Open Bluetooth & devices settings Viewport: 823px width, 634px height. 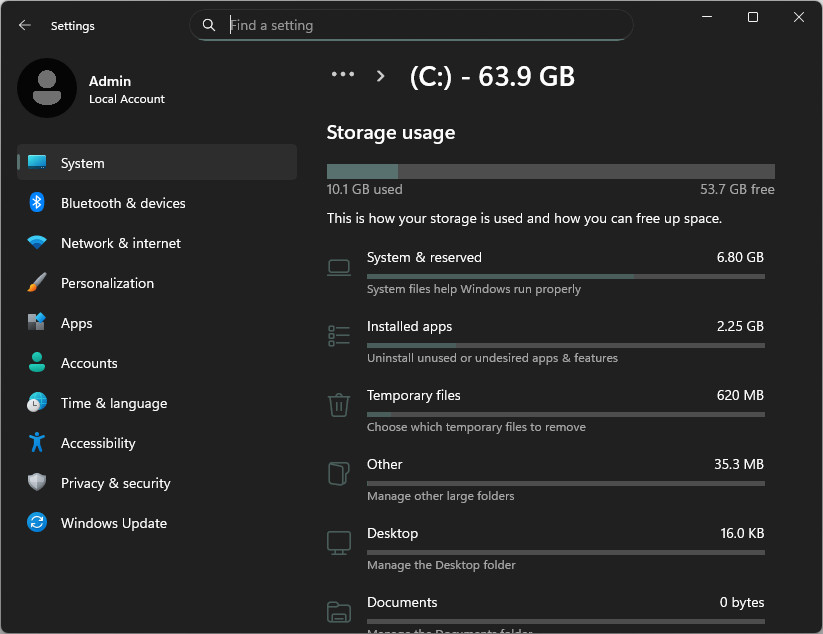pyautogui.click(x=157, y=203)
